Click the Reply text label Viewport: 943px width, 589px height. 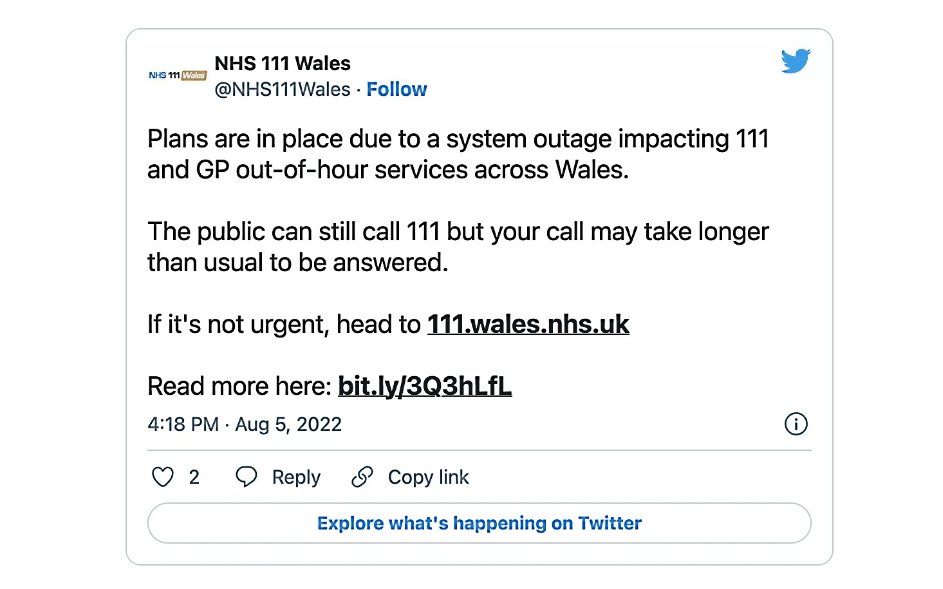[x=296, y=477]
